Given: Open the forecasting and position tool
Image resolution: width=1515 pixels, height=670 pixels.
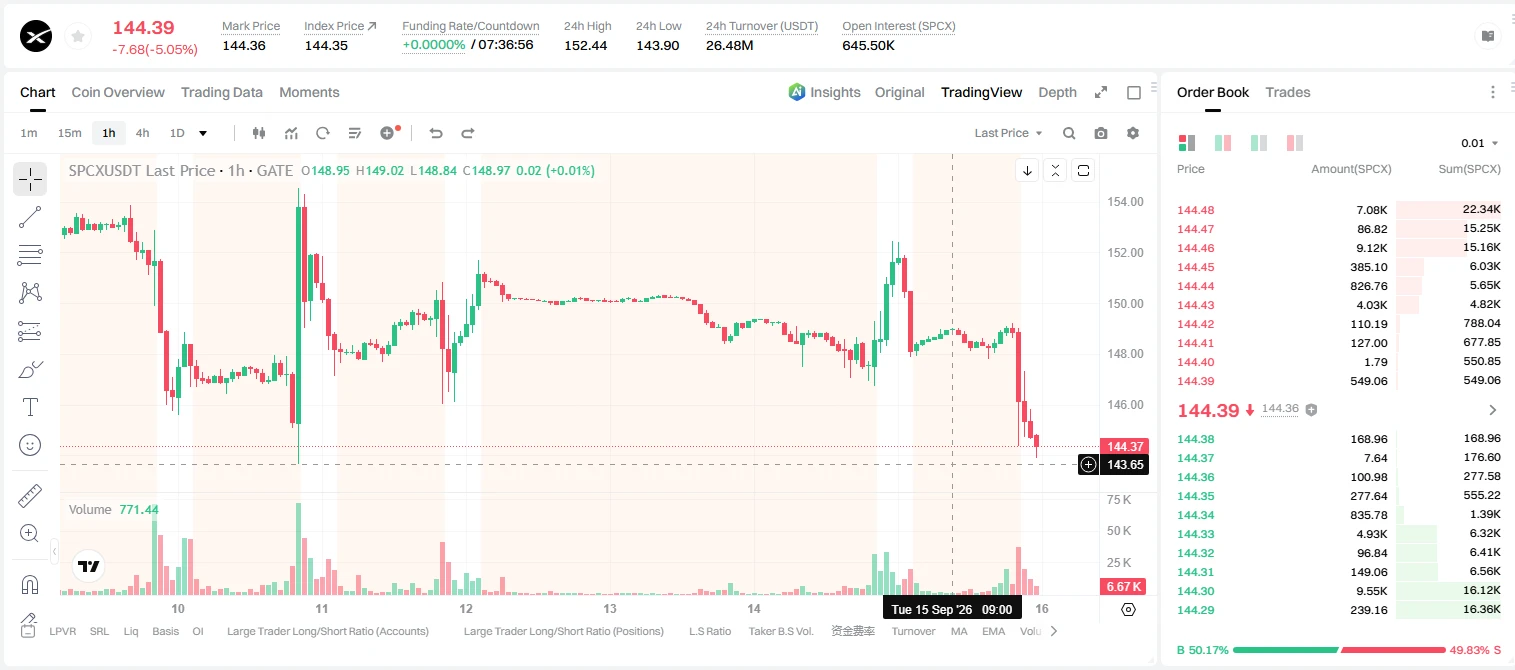Looking at the screenshot, I should click(x=30, y=331).
